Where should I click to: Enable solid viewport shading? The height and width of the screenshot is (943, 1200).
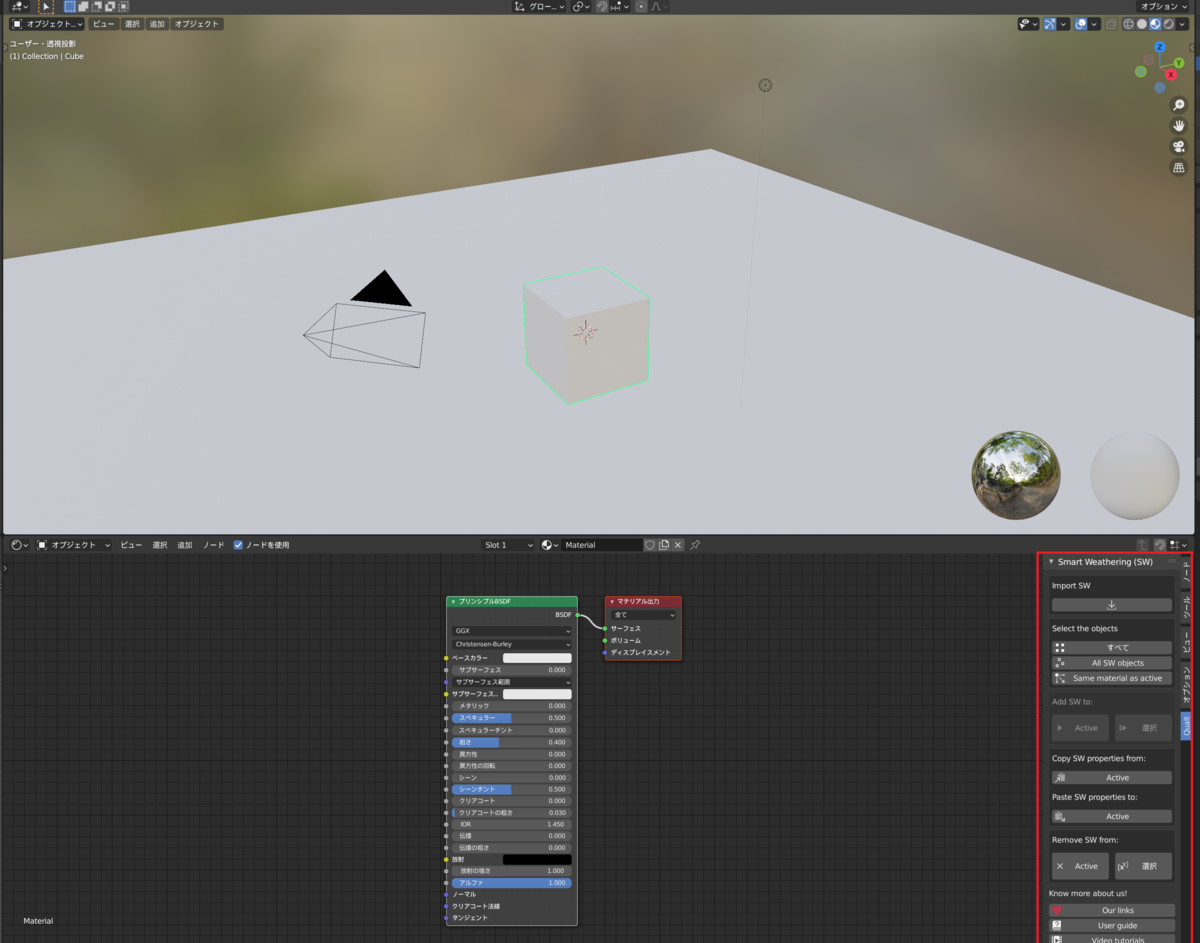tap(1142, 24)
